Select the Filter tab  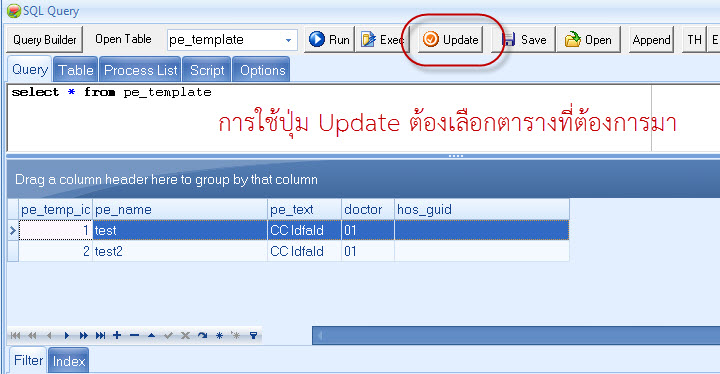[x=28, y=360]
